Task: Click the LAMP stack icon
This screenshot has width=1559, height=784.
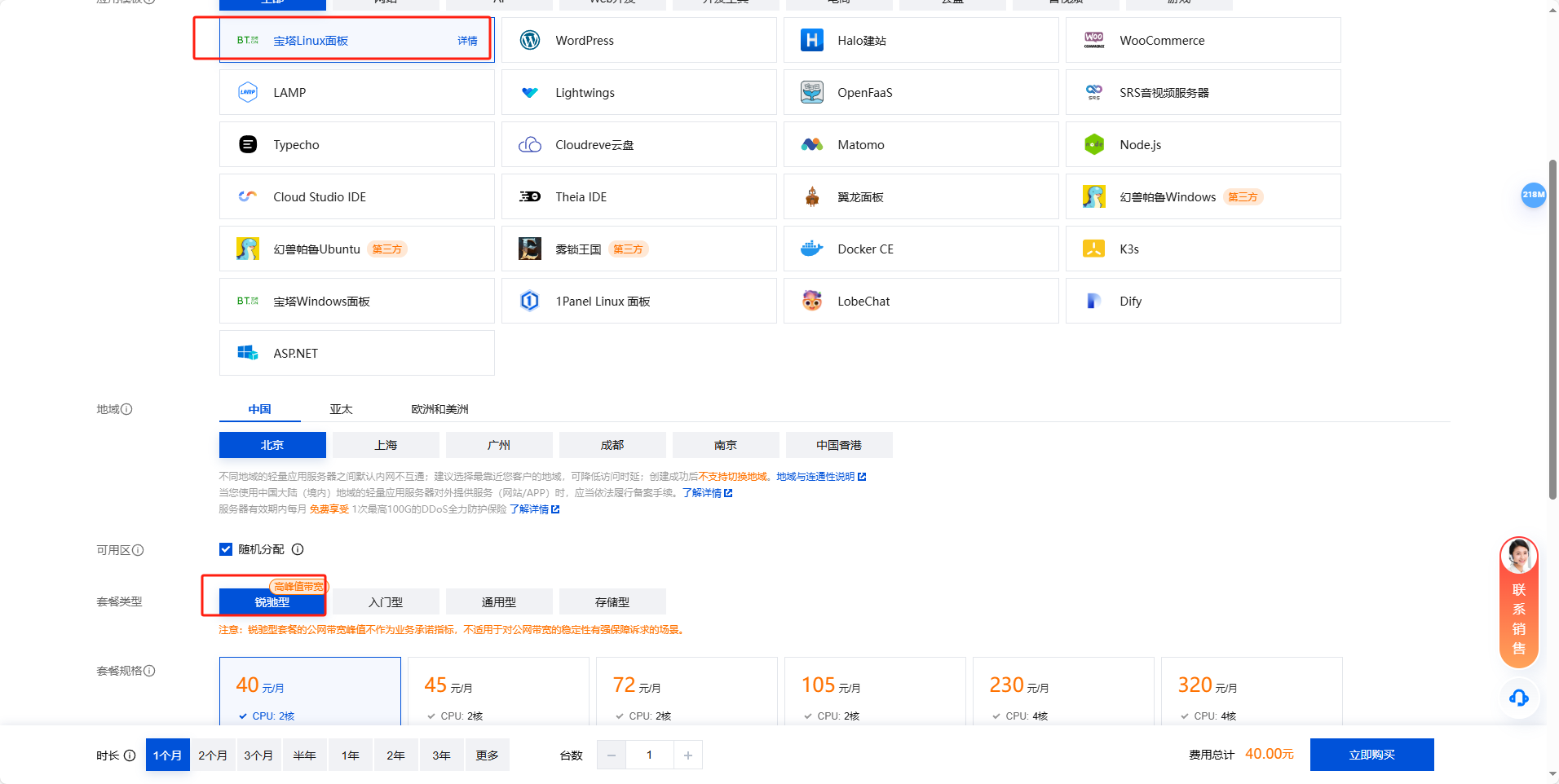Action: pyautogui.click(x=248, y=92)
